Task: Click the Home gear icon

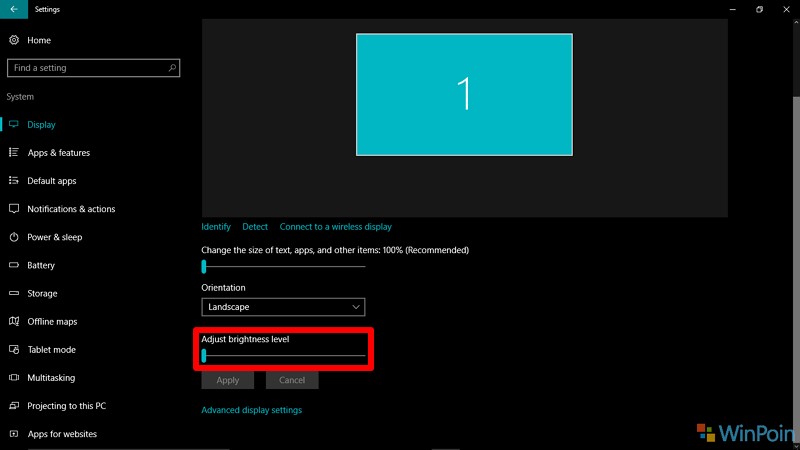Action: pyautogui.click(x=14, y=40)
